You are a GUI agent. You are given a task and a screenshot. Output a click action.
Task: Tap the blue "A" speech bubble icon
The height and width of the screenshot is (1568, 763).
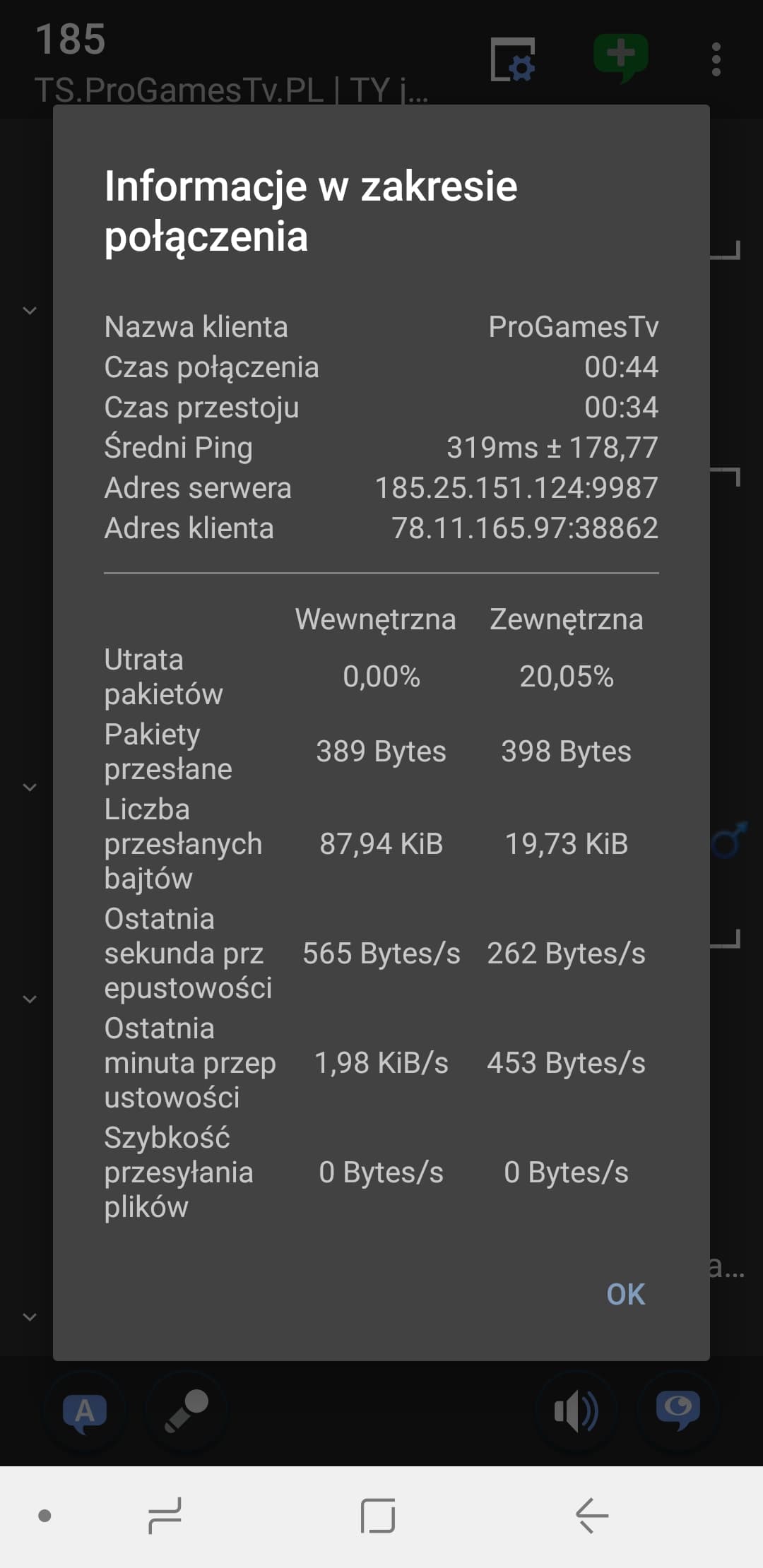click(x=85, y=1413)
